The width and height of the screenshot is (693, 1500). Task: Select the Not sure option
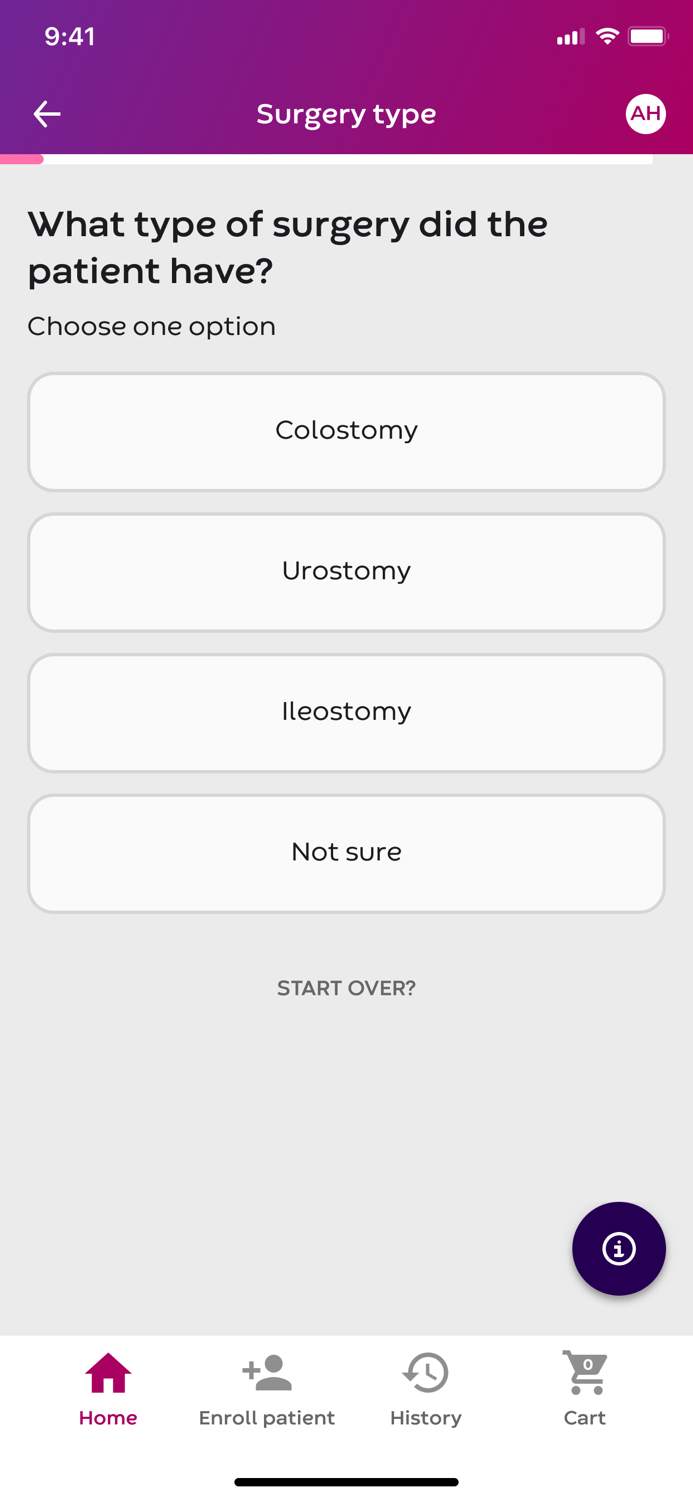[x=346, y=853]
